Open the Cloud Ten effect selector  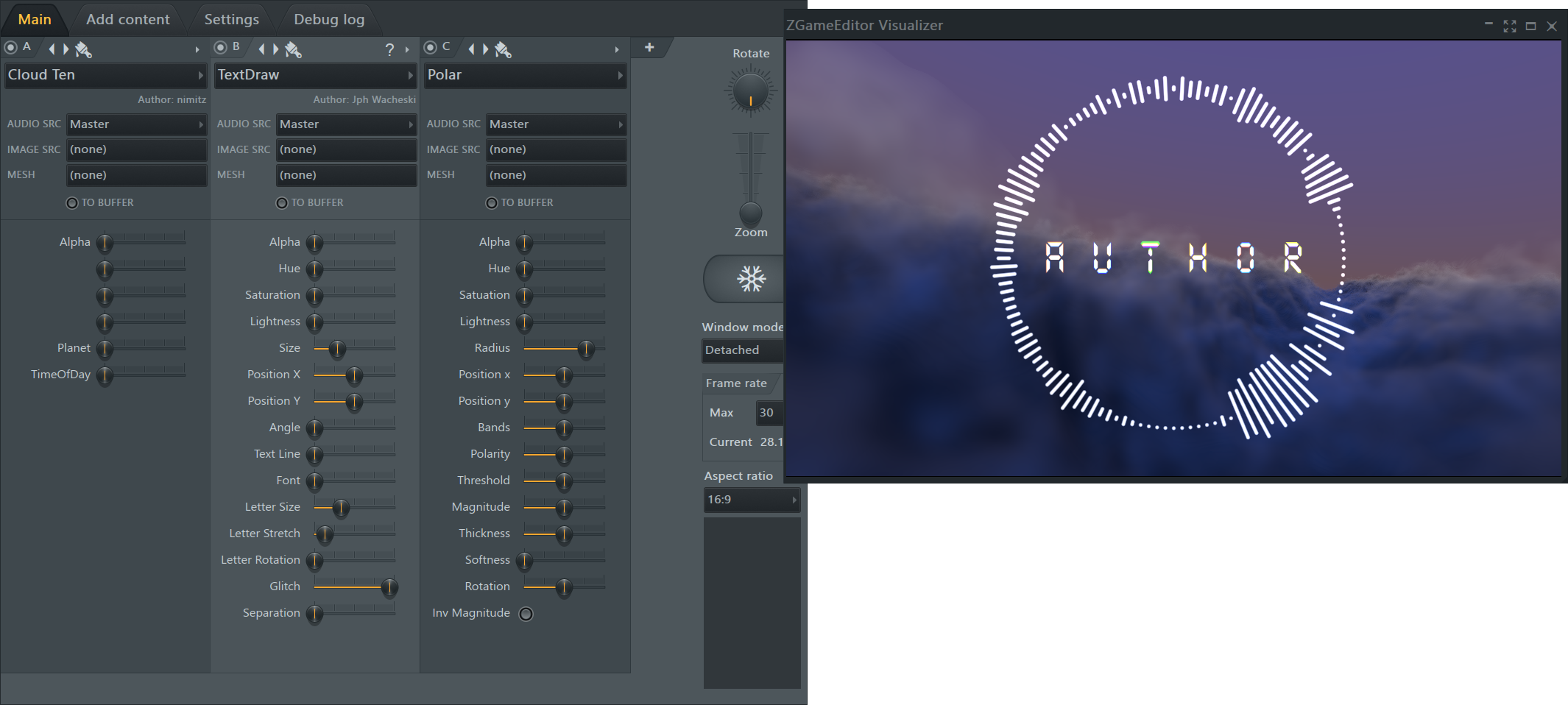[105, 74]
